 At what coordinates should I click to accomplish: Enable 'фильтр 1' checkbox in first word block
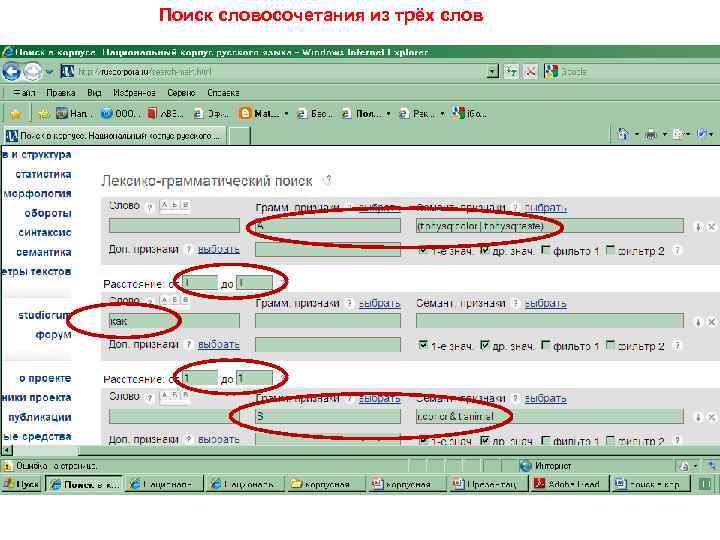[545, 250]
